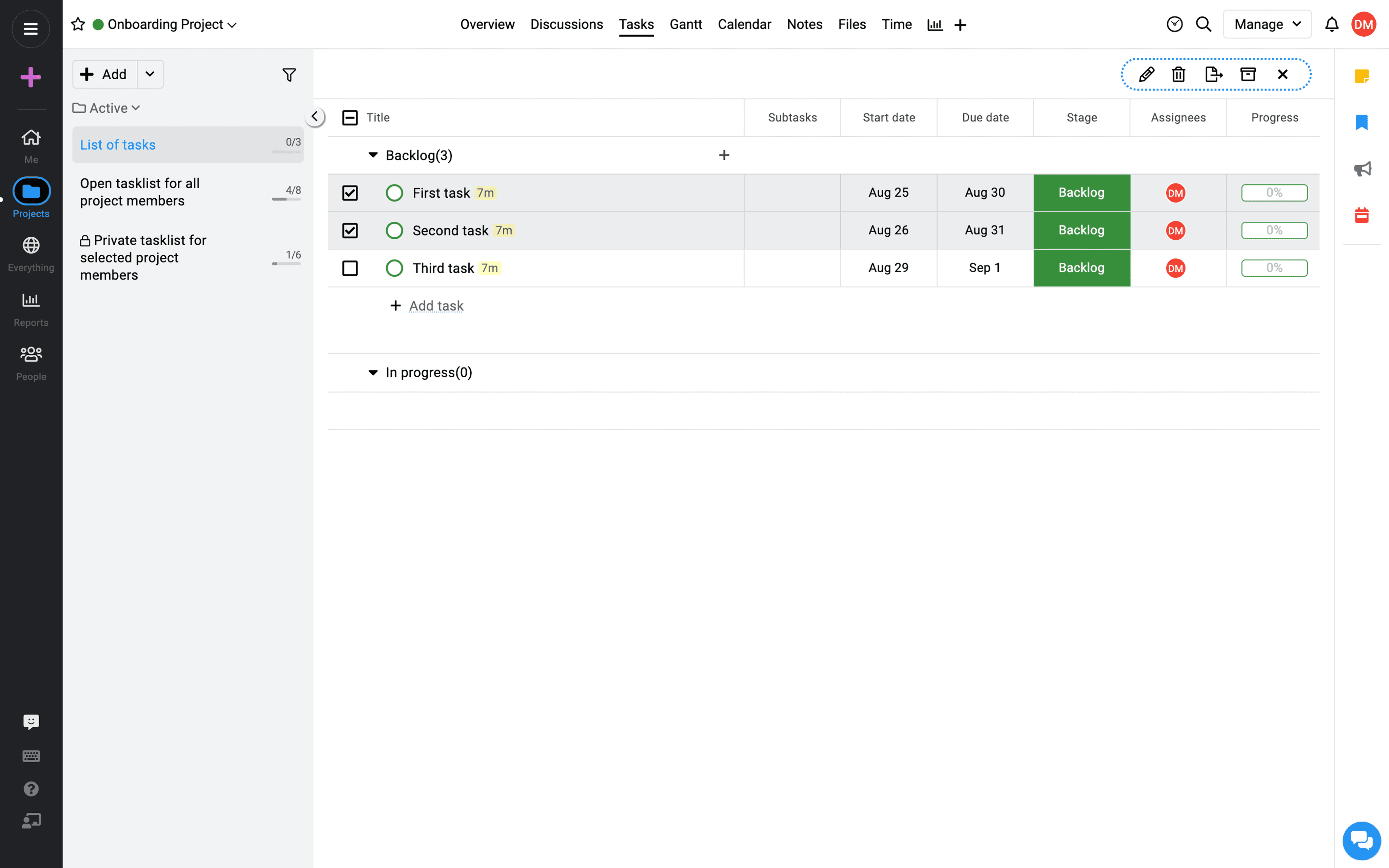Check the Third task checkbox

pos(350,268)
